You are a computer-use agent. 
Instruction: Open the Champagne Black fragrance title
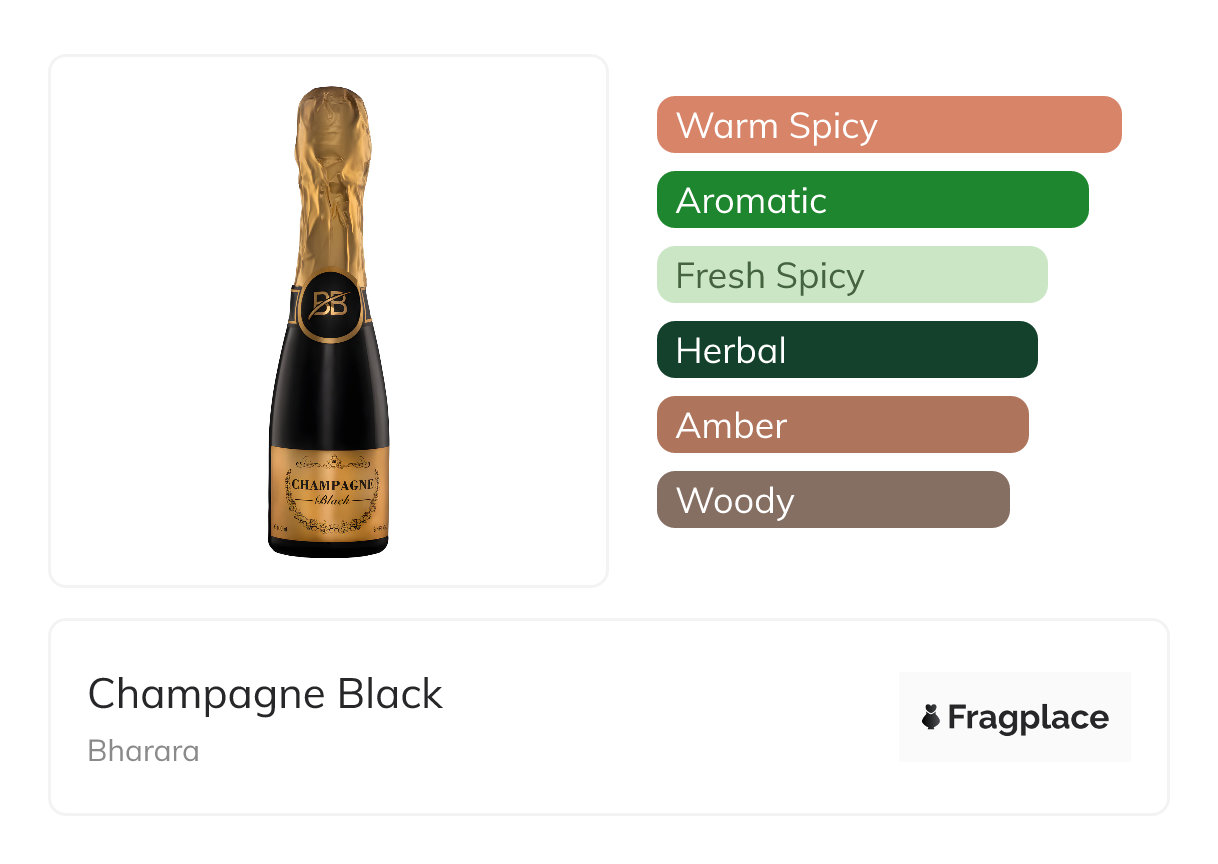[265, 694]
